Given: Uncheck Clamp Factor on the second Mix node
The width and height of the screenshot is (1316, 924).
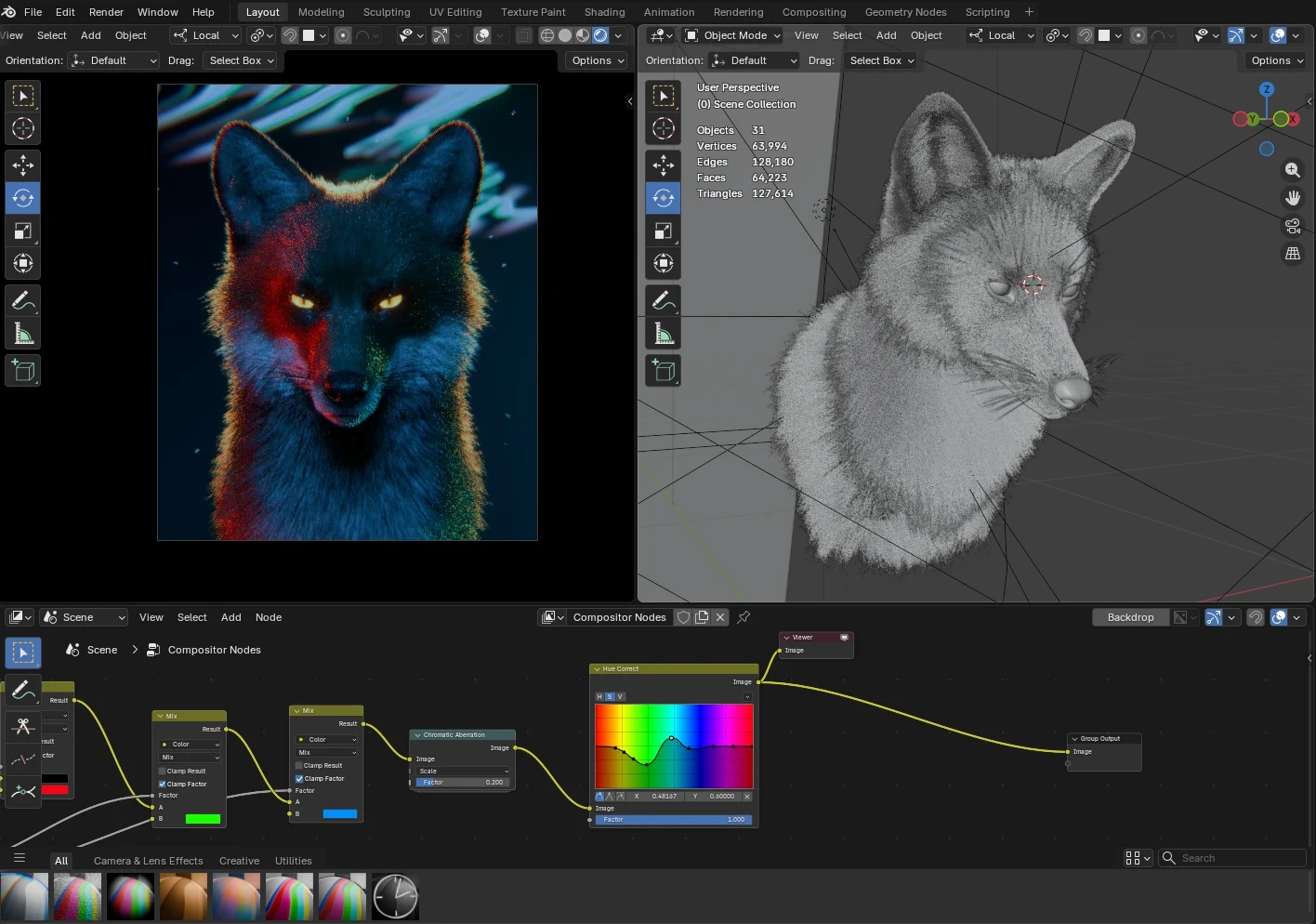Looking at the screenshot, I should [299, 778].
